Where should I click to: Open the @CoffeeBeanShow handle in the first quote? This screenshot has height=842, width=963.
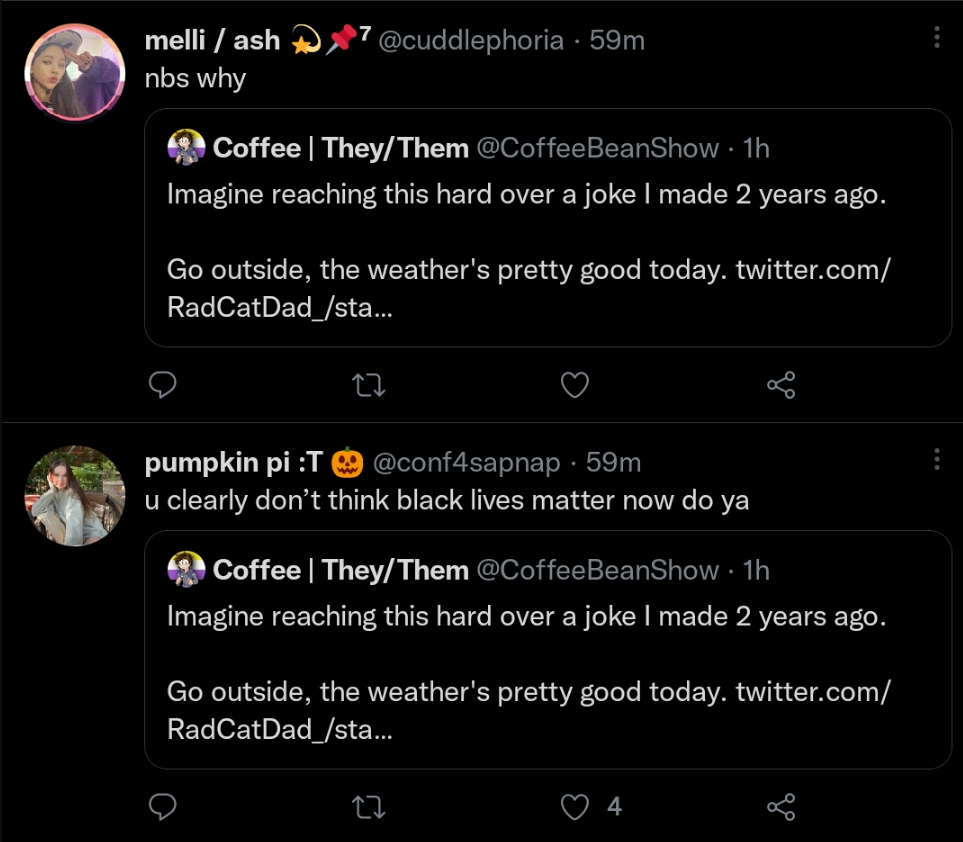coord(598,148)
